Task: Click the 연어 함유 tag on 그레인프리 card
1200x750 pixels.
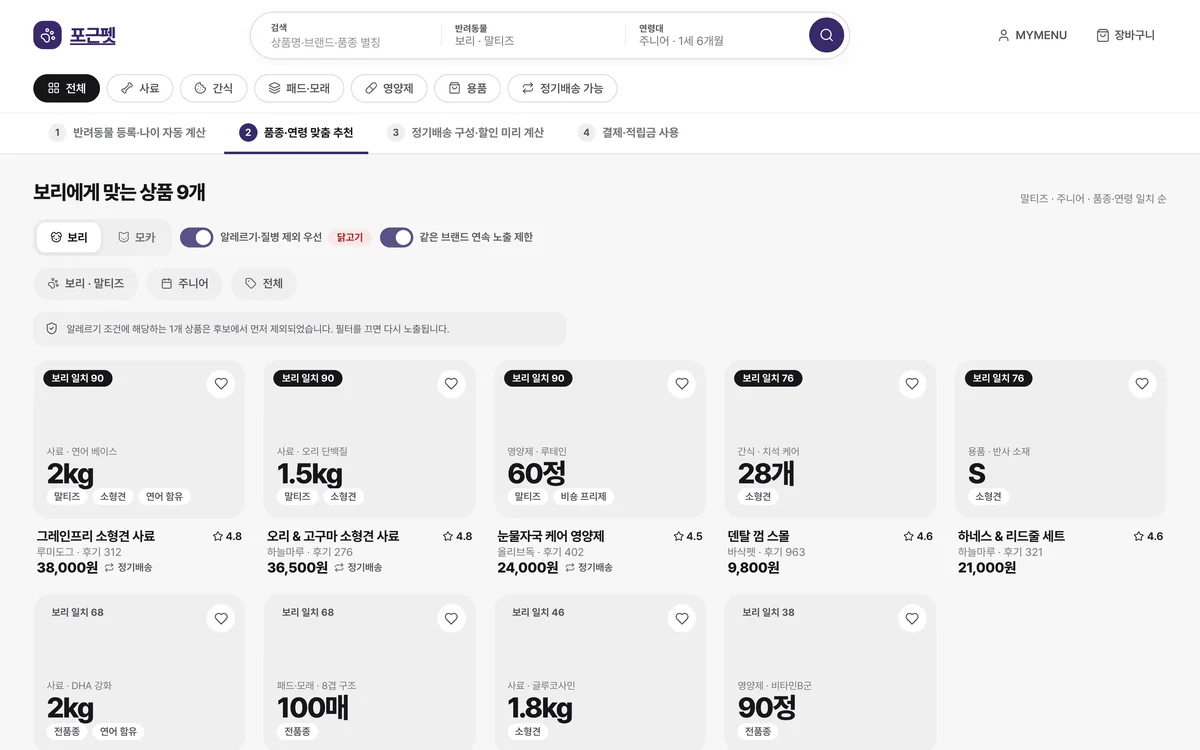Action: click(x=164, y=496)
